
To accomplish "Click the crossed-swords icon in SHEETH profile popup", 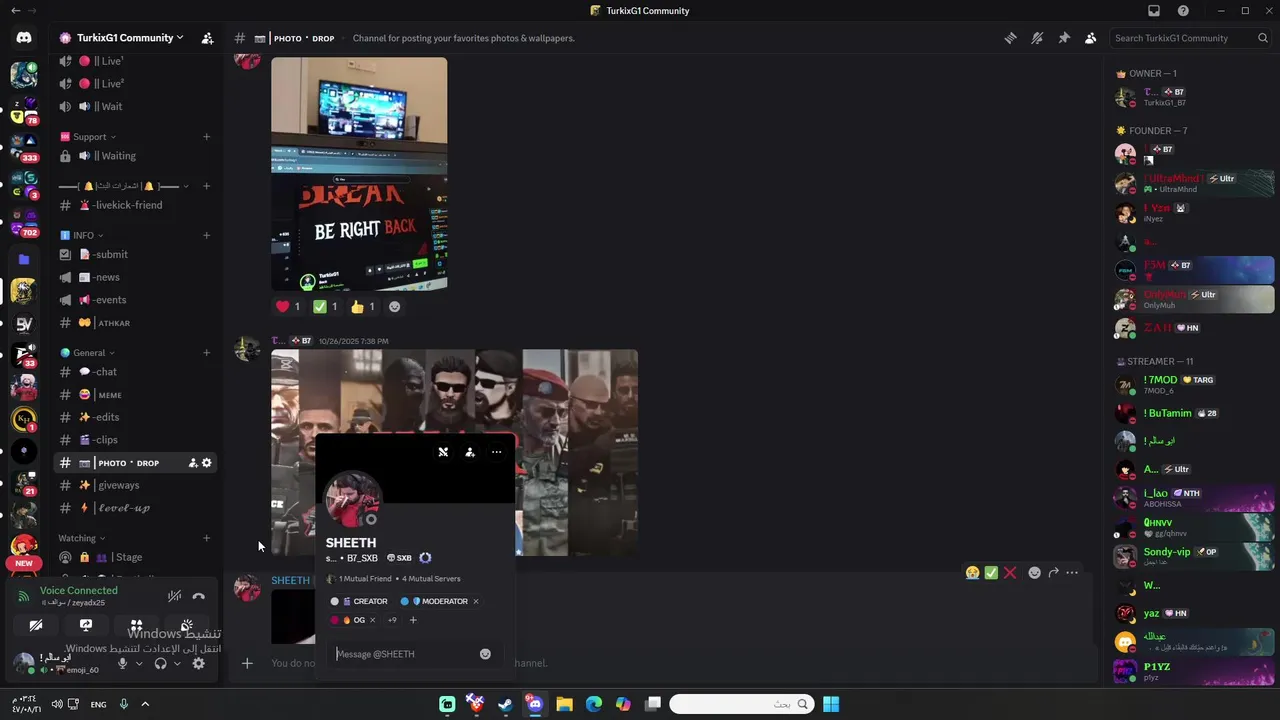I will (443, 452).
